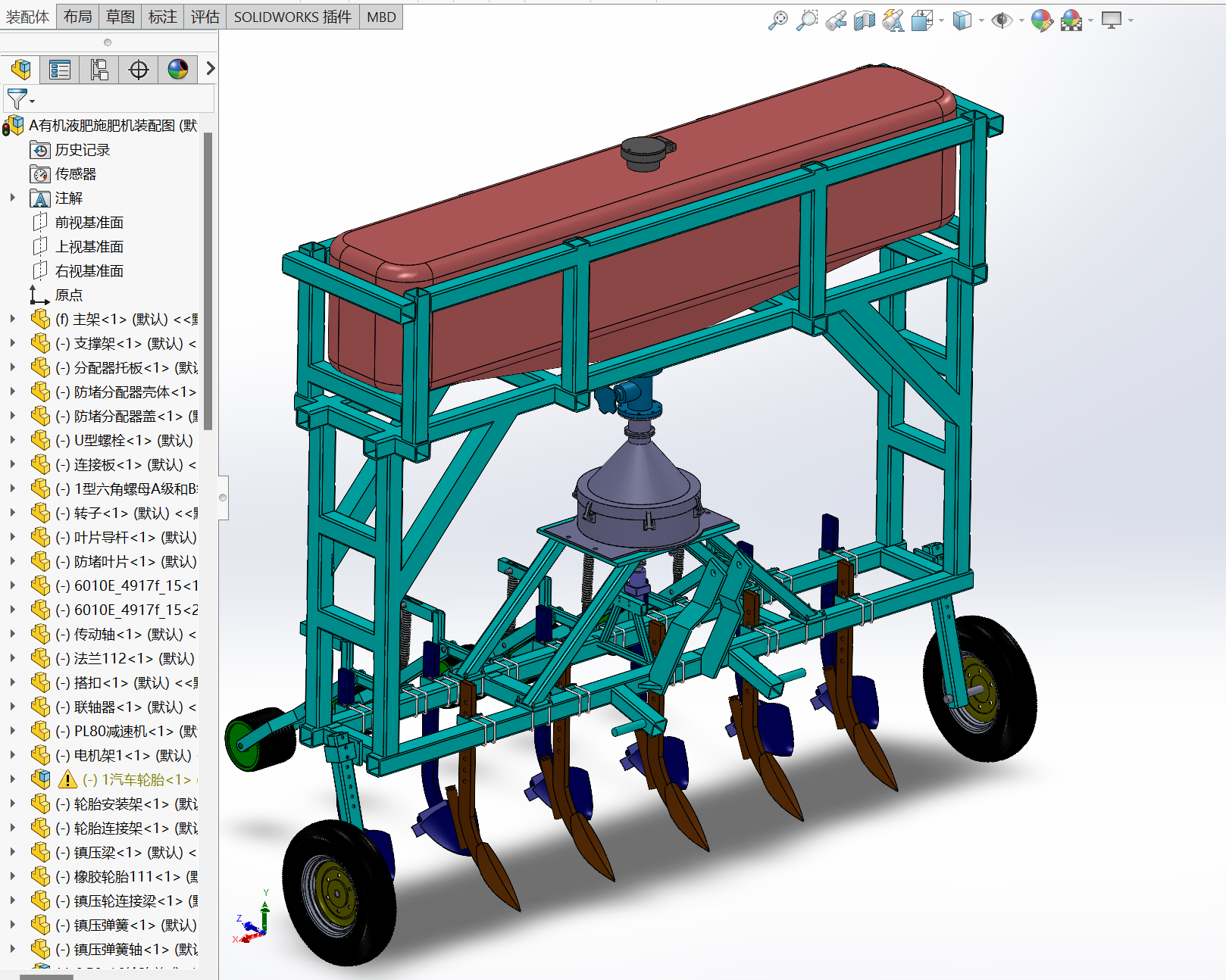This screenshot has height=980, width=1226.
Task: Click the feature tree vertical scrollbar
Action: (208, 280)
